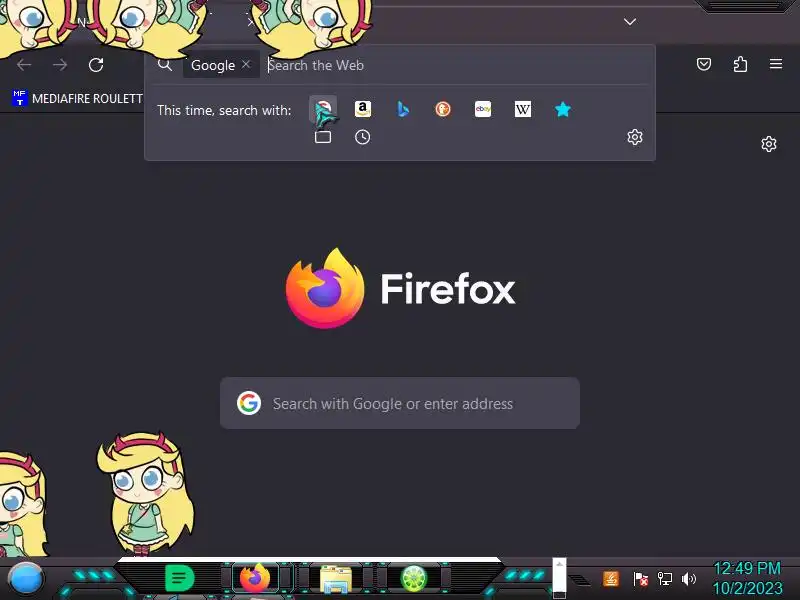Focus the Search the Web address field

(x=457, y=65)
